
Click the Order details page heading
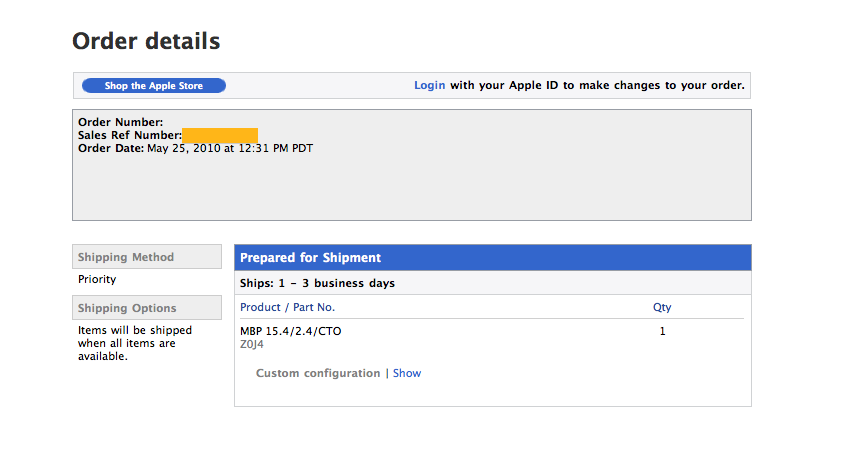(x=146, y=41)
